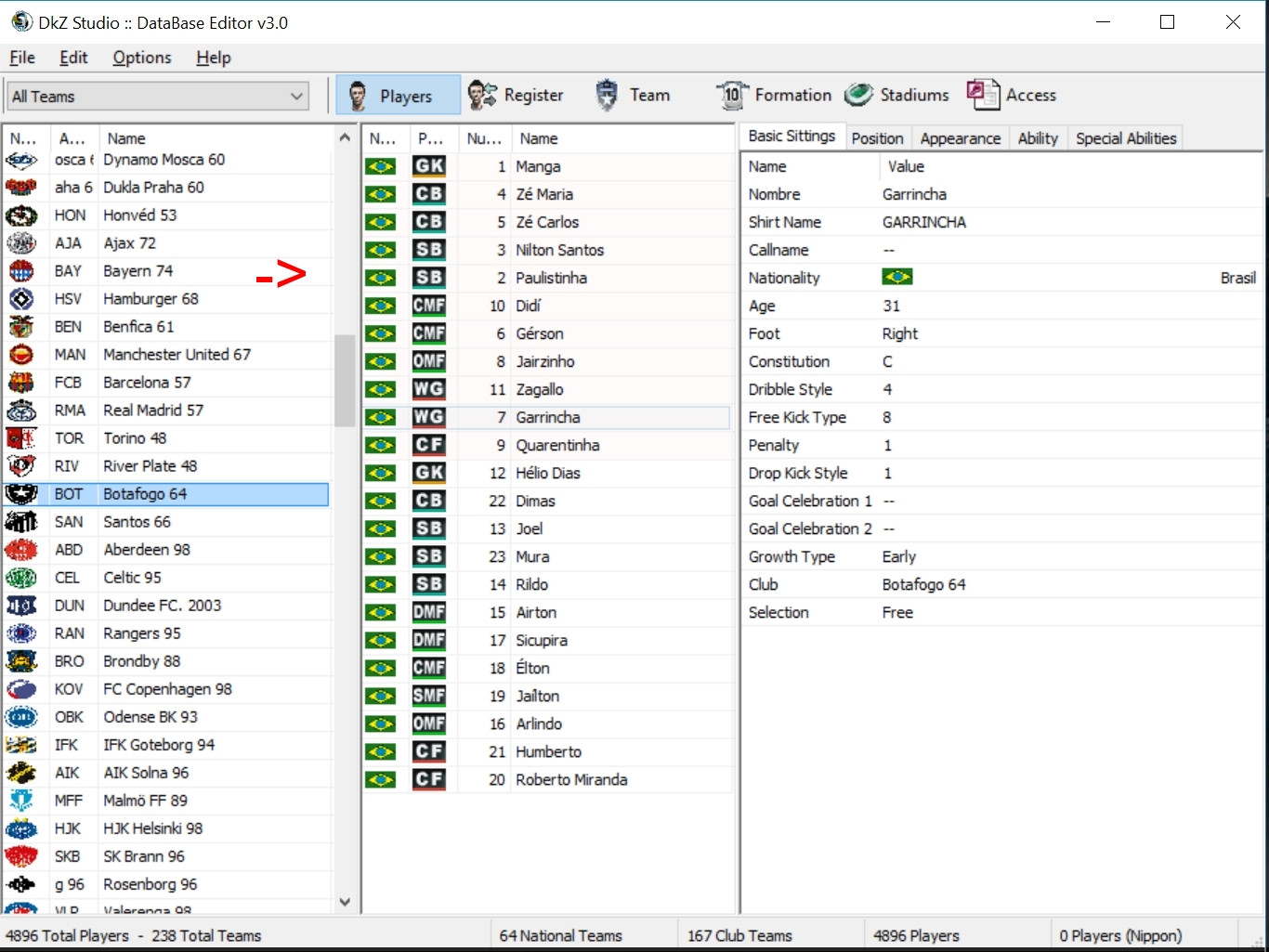Click the Ajax 72 team crest icon
The width and height of the screenshot is (1269, 952).
click(x=21, y=243)
